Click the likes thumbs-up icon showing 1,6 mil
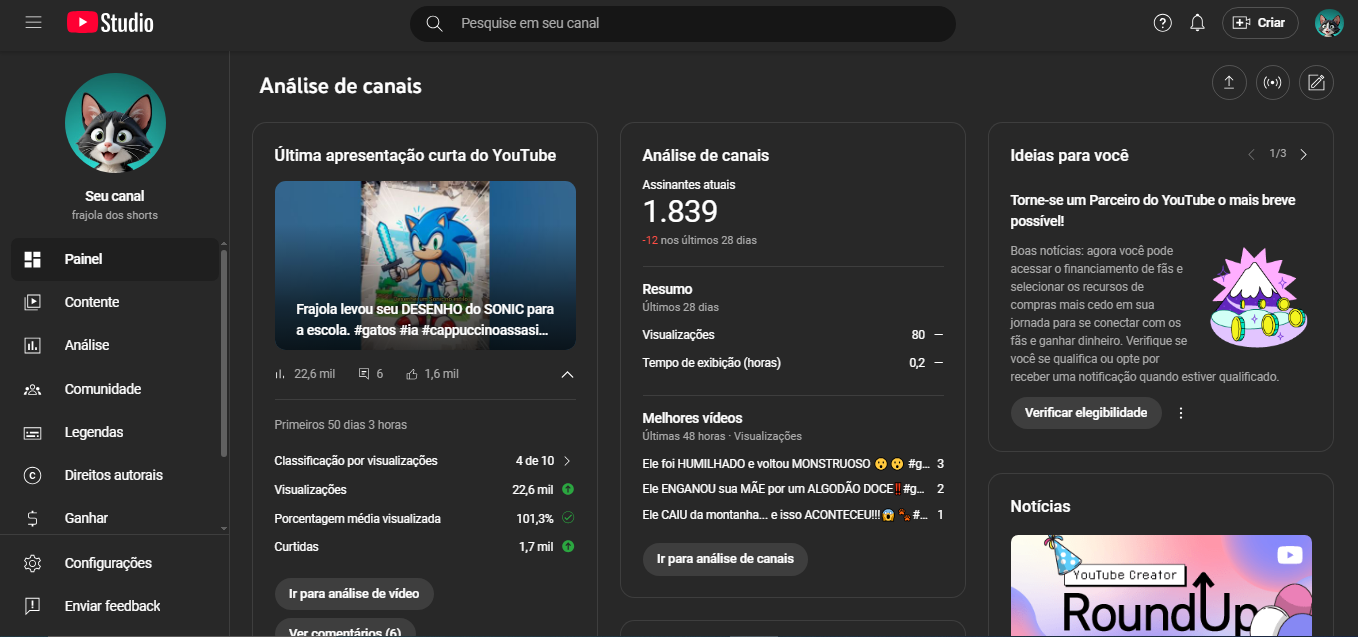 pyautogui.click(x=411, y=374)
